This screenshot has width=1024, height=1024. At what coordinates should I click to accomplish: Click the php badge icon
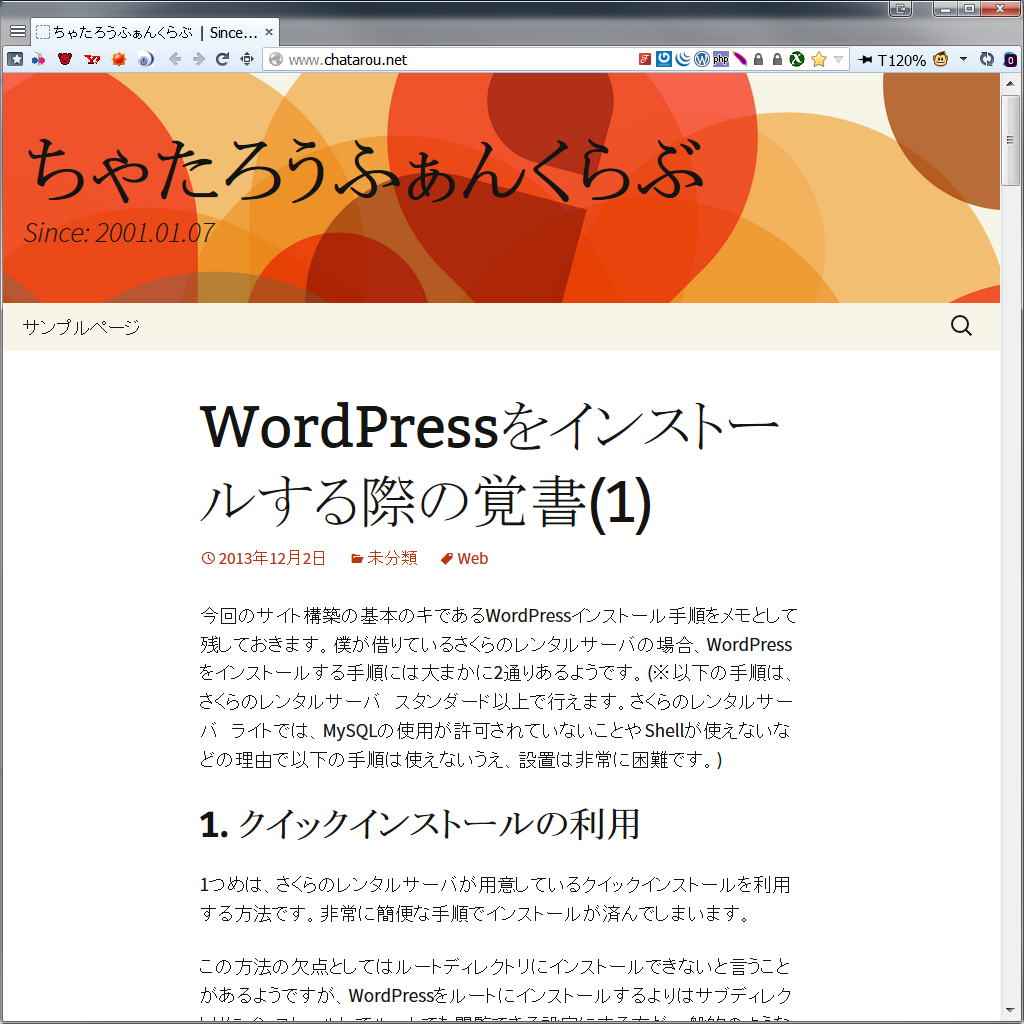[x=721, y=59]
